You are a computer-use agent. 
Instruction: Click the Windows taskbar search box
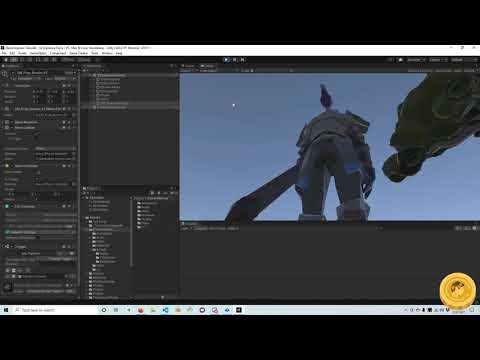[x=54, y=310]
